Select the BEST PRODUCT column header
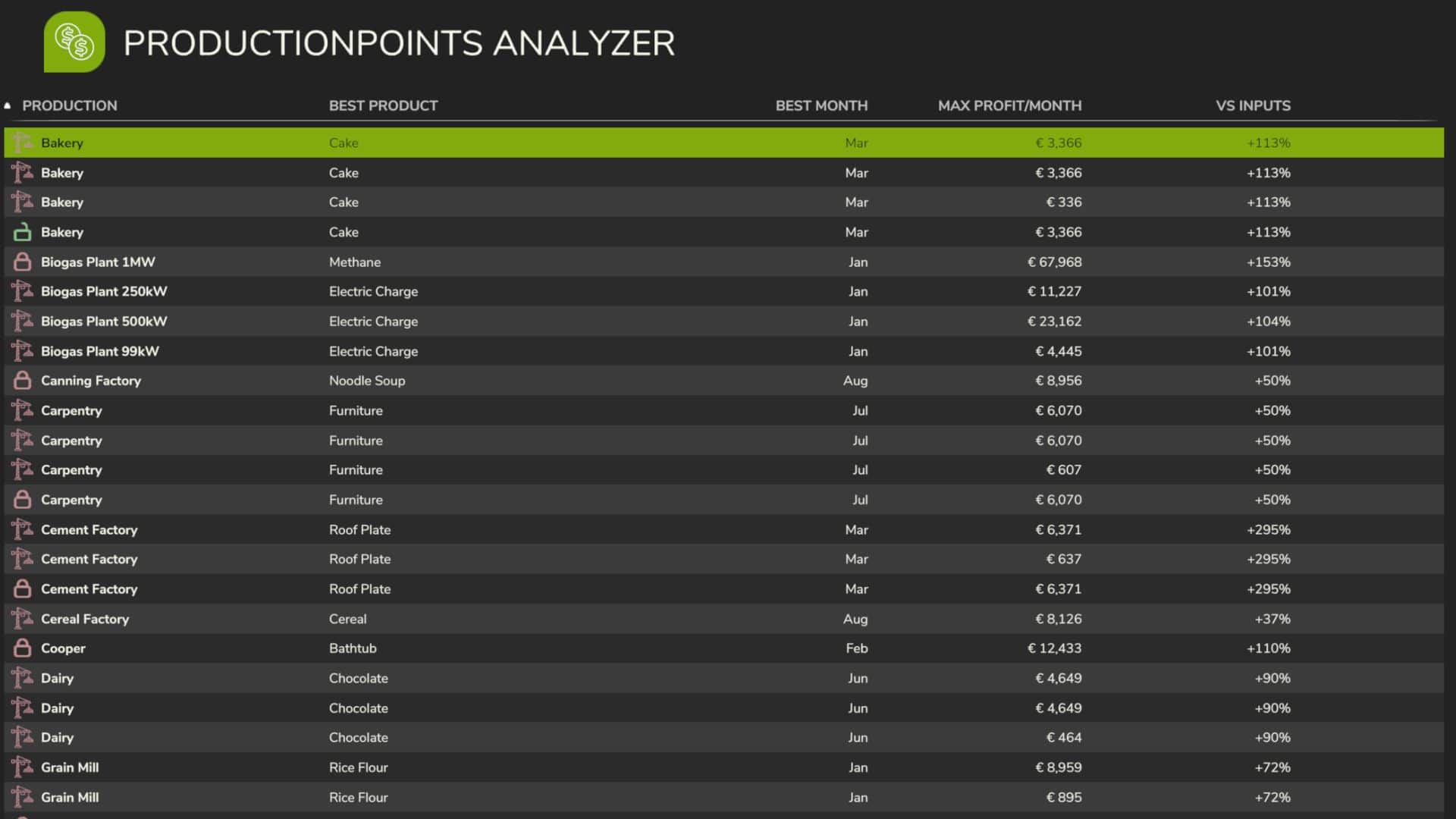 tap(383, 105)
